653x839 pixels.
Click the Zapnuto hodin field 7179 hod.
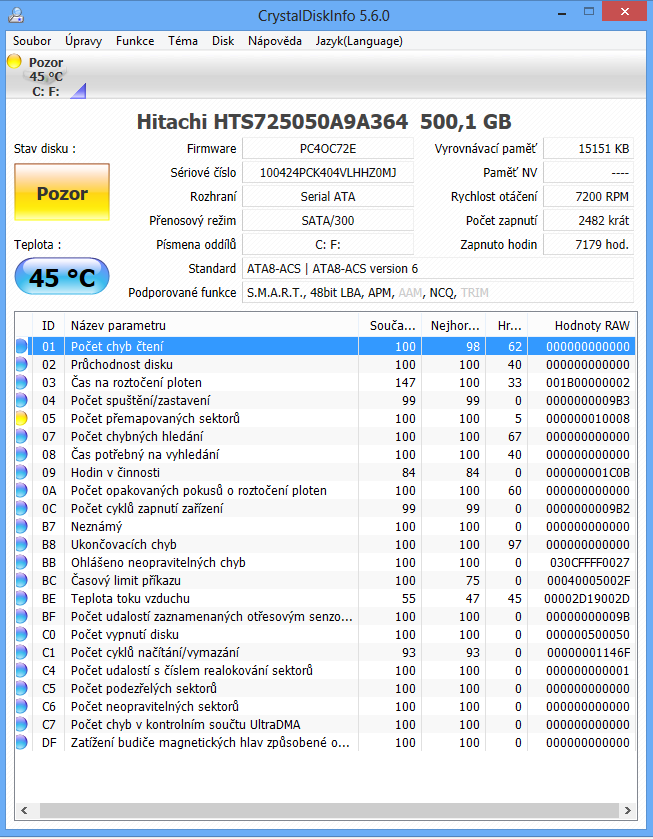point(588,245)
